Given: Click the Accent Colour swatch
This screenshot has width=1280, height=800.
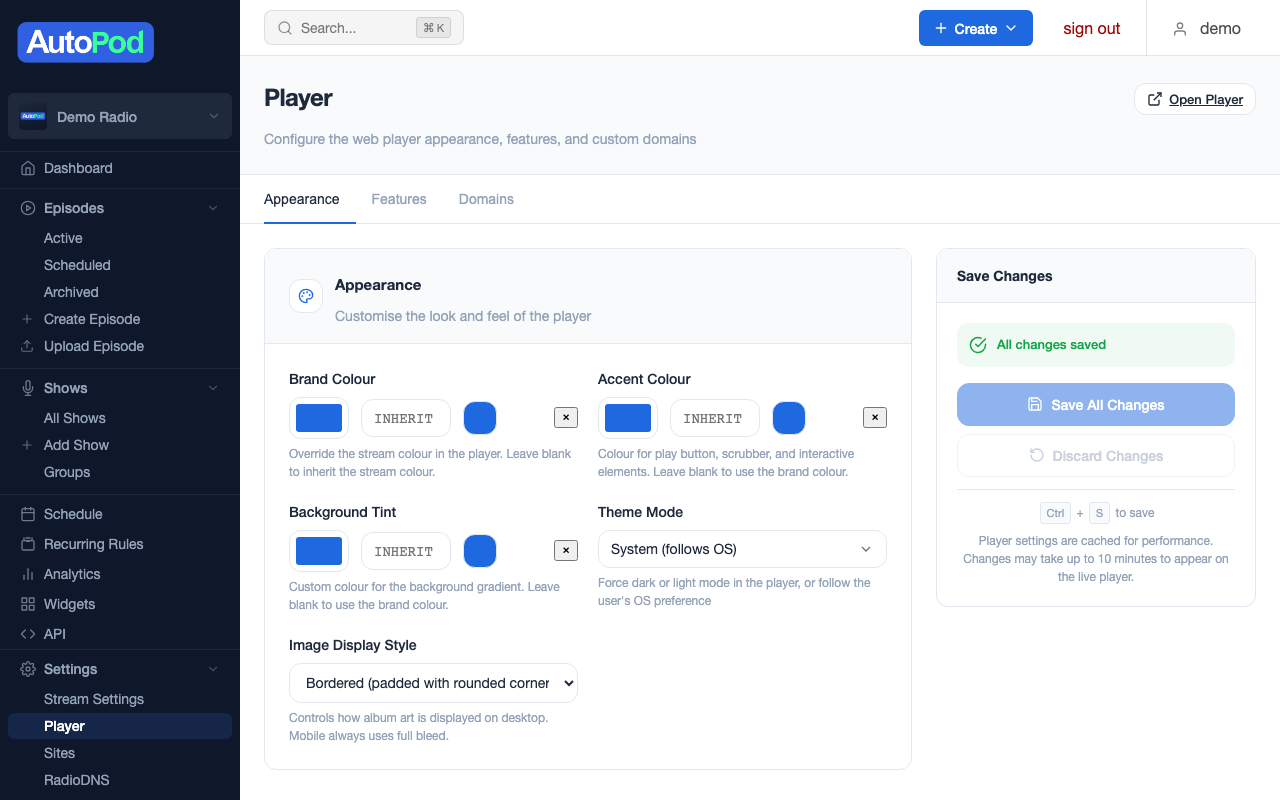Looking at the screenshot, I should pos(627,417).
